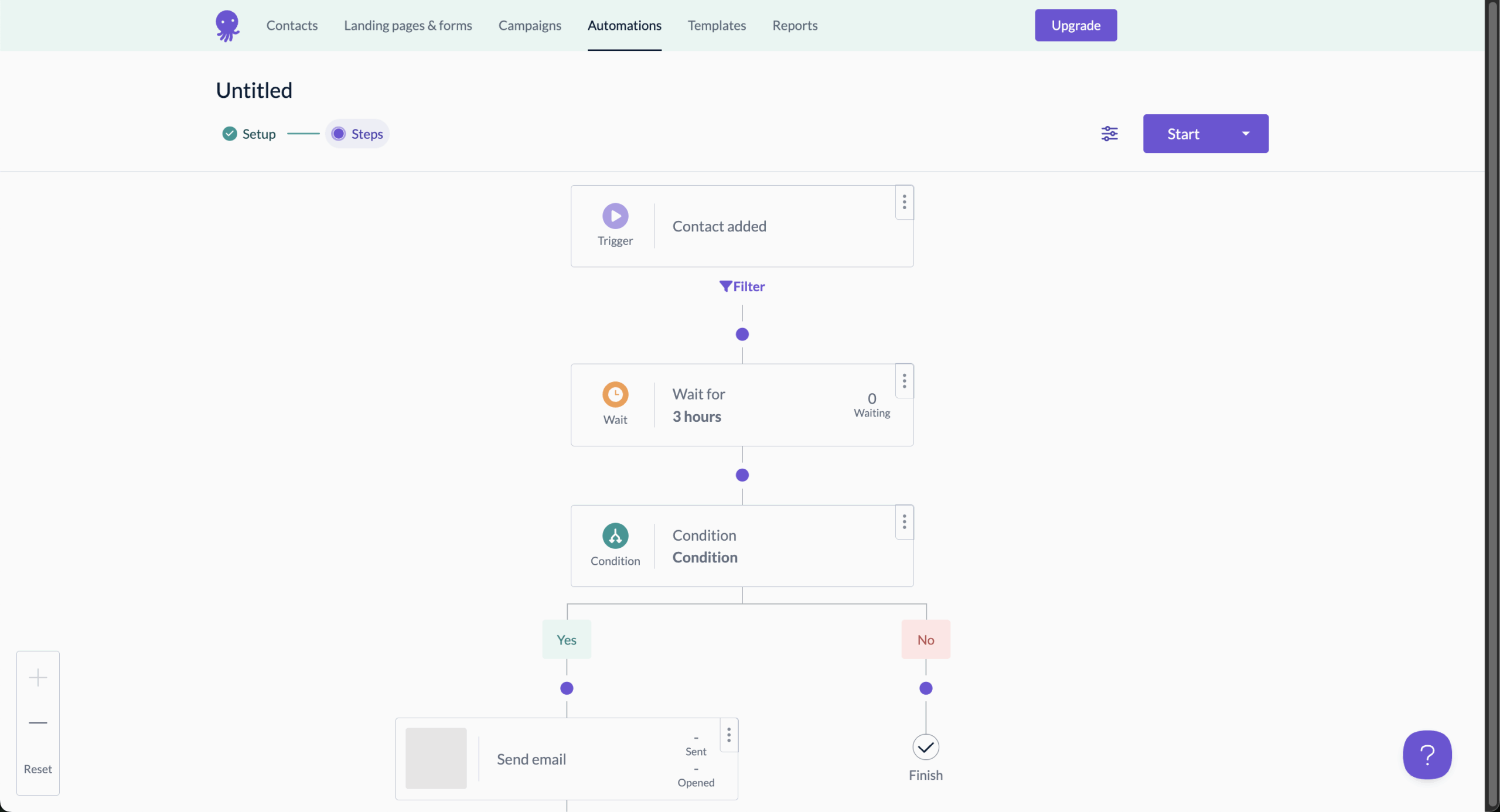Click the Opened statistic
The width and height of the screenshot is (1500, 812).
(696, 776)
